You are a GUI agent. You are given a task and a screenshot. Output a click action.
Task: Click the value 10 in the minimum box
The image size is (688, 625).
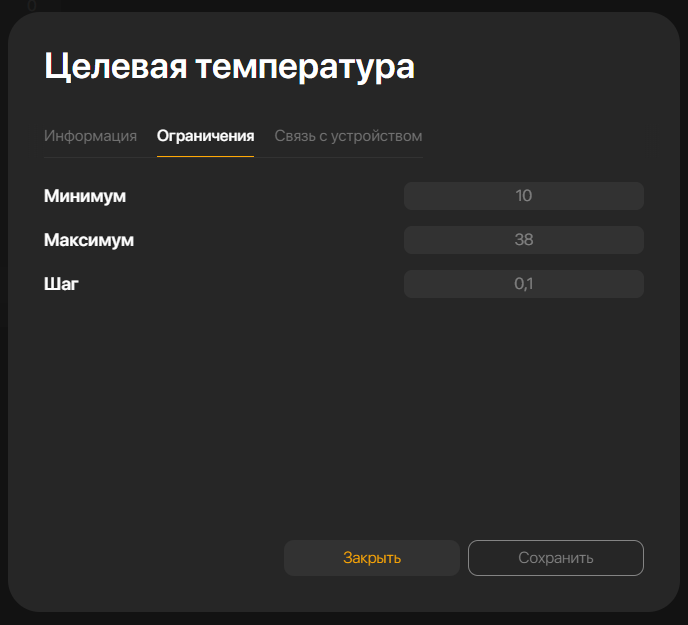[524, 196]
